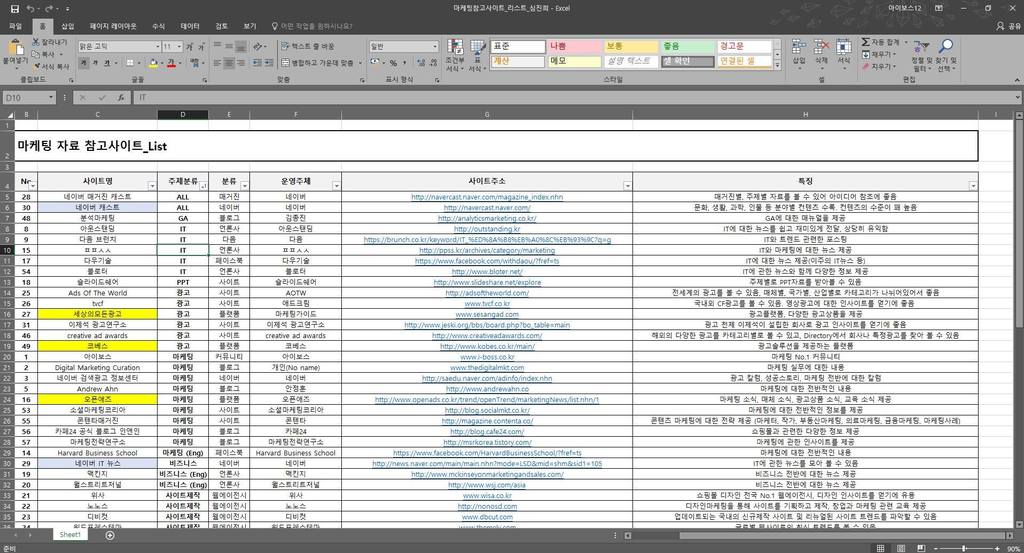
Task: Click the Undo arrow icon
Action: pos(30,8)
